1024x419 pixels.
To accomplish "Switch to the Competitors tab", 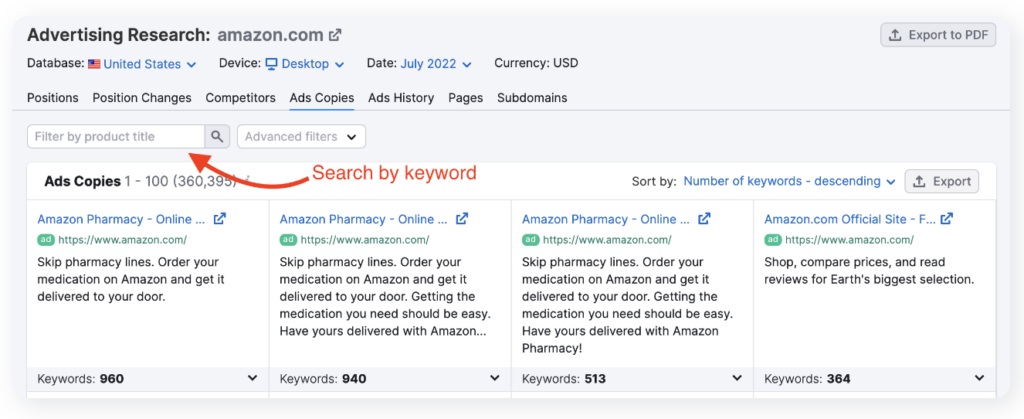I will [x=240, y=98].
